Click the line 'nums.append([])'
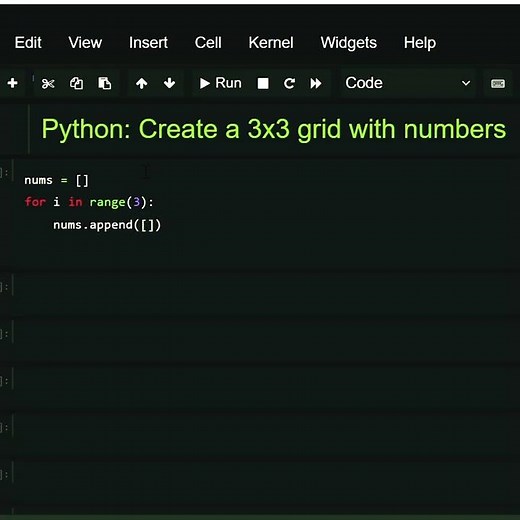520x520 pixels. pos(107,225)
